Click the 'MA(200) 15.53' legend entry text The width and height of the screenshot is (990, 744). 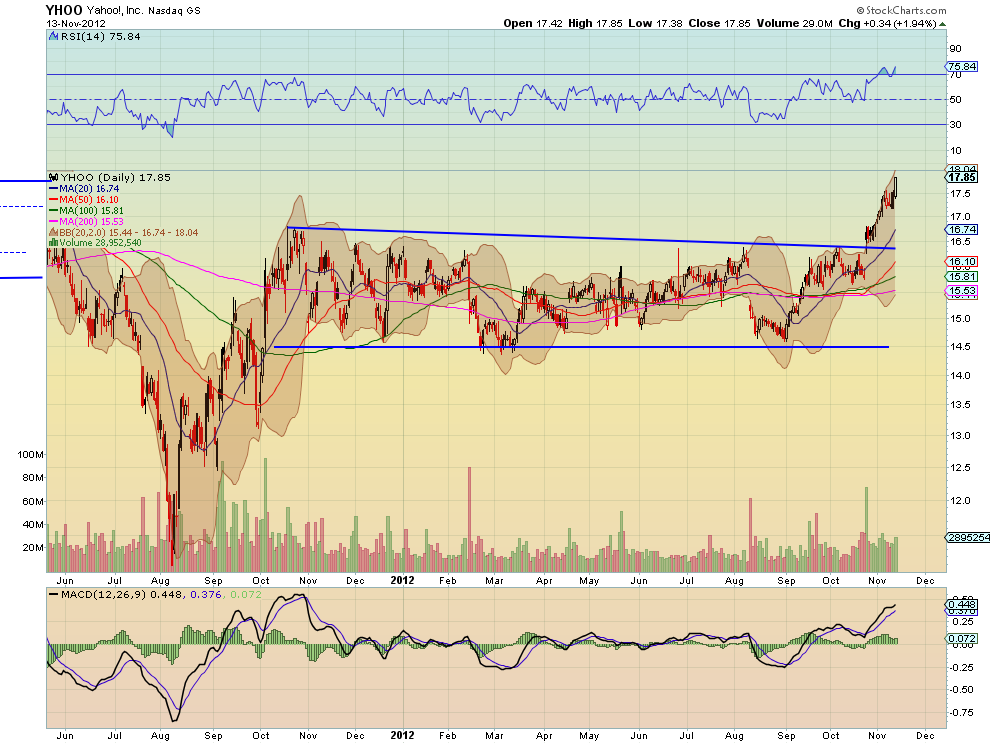click(x=92, y=222)
